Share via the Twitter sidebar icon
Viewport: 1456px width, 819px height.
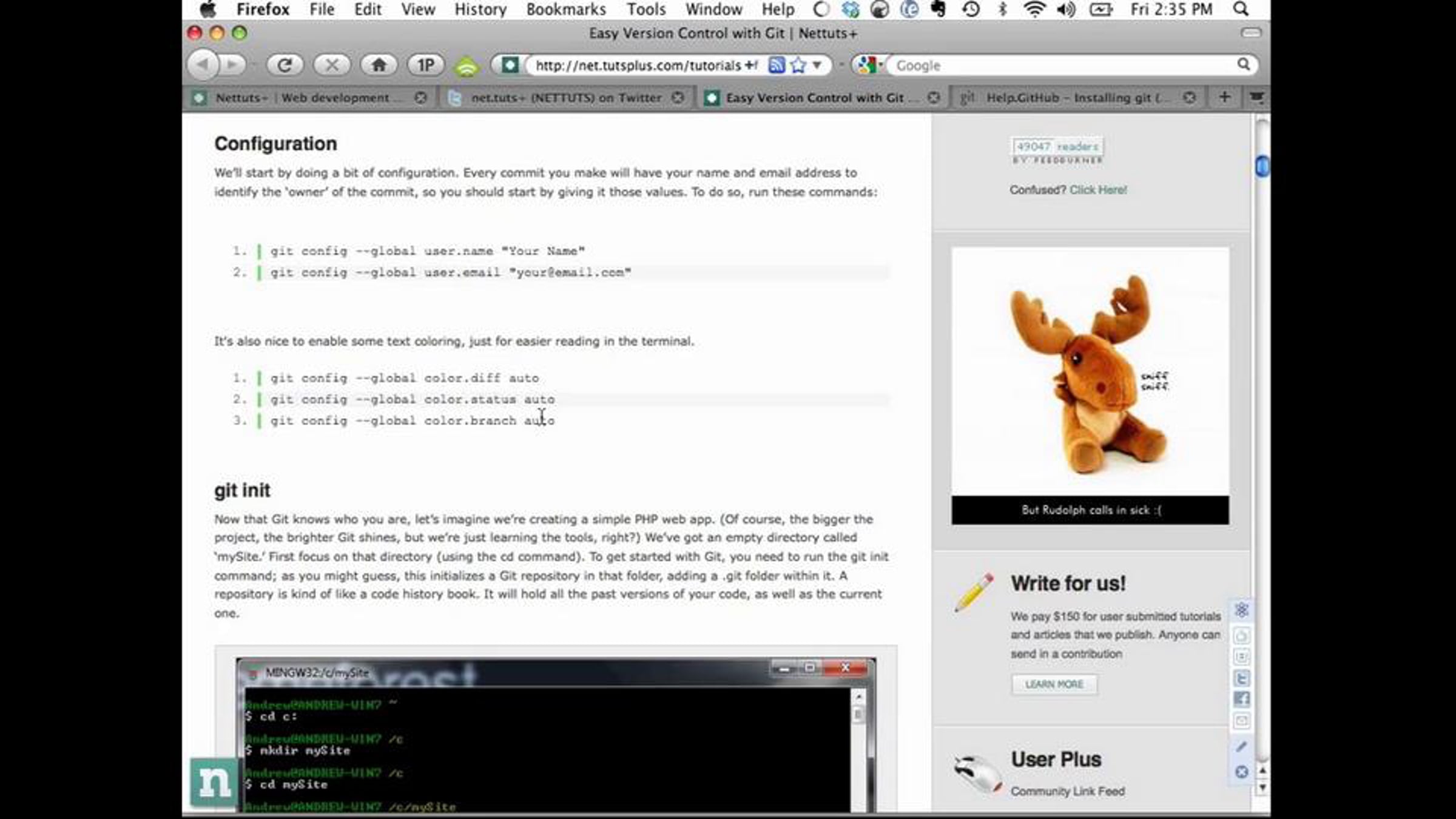1241,678
